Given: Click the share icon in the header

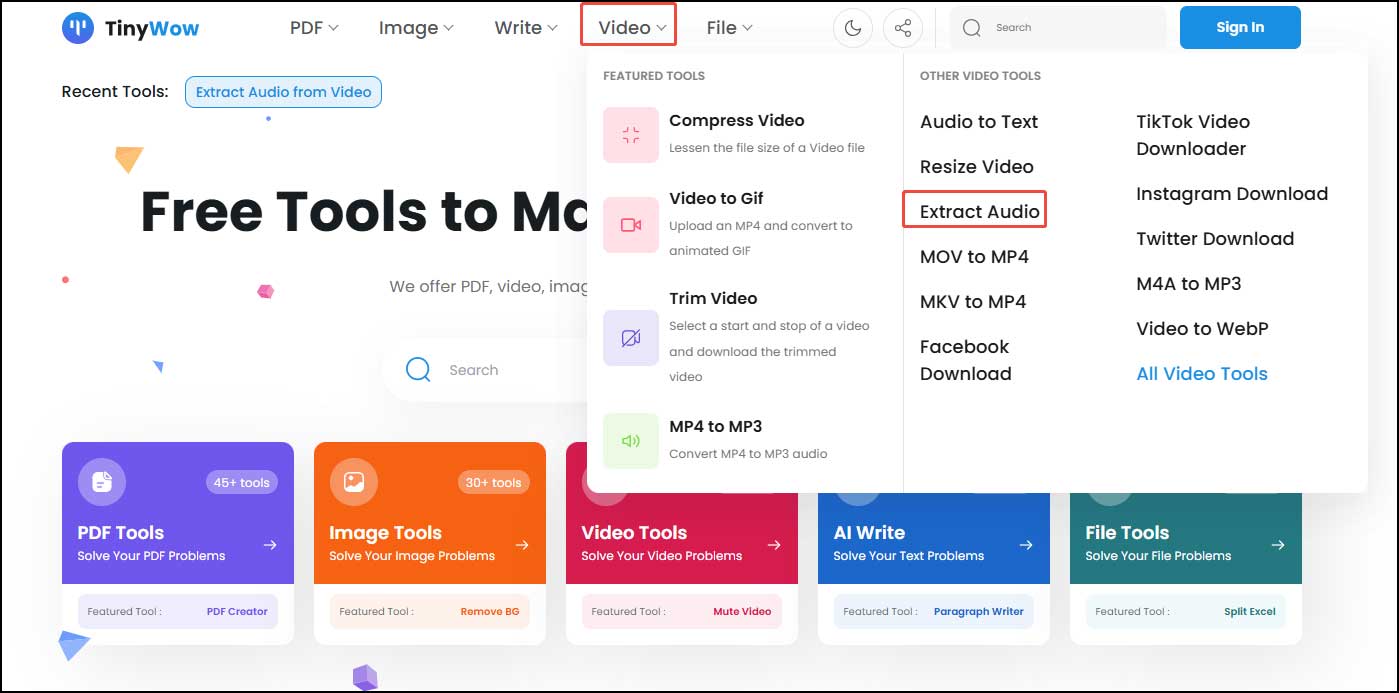Looking at the screenshot, I should [903, 27].
